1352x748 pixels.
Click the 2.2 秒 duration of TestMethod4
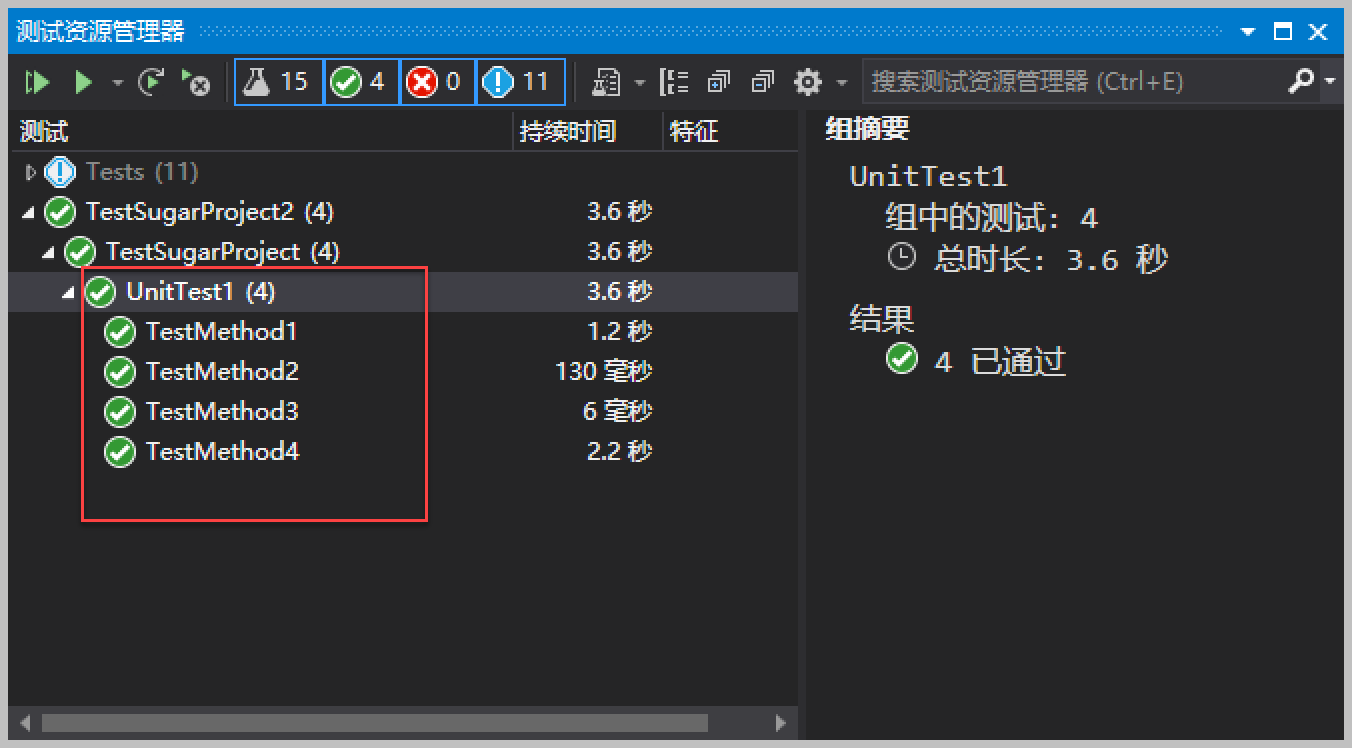click(620, 451)
